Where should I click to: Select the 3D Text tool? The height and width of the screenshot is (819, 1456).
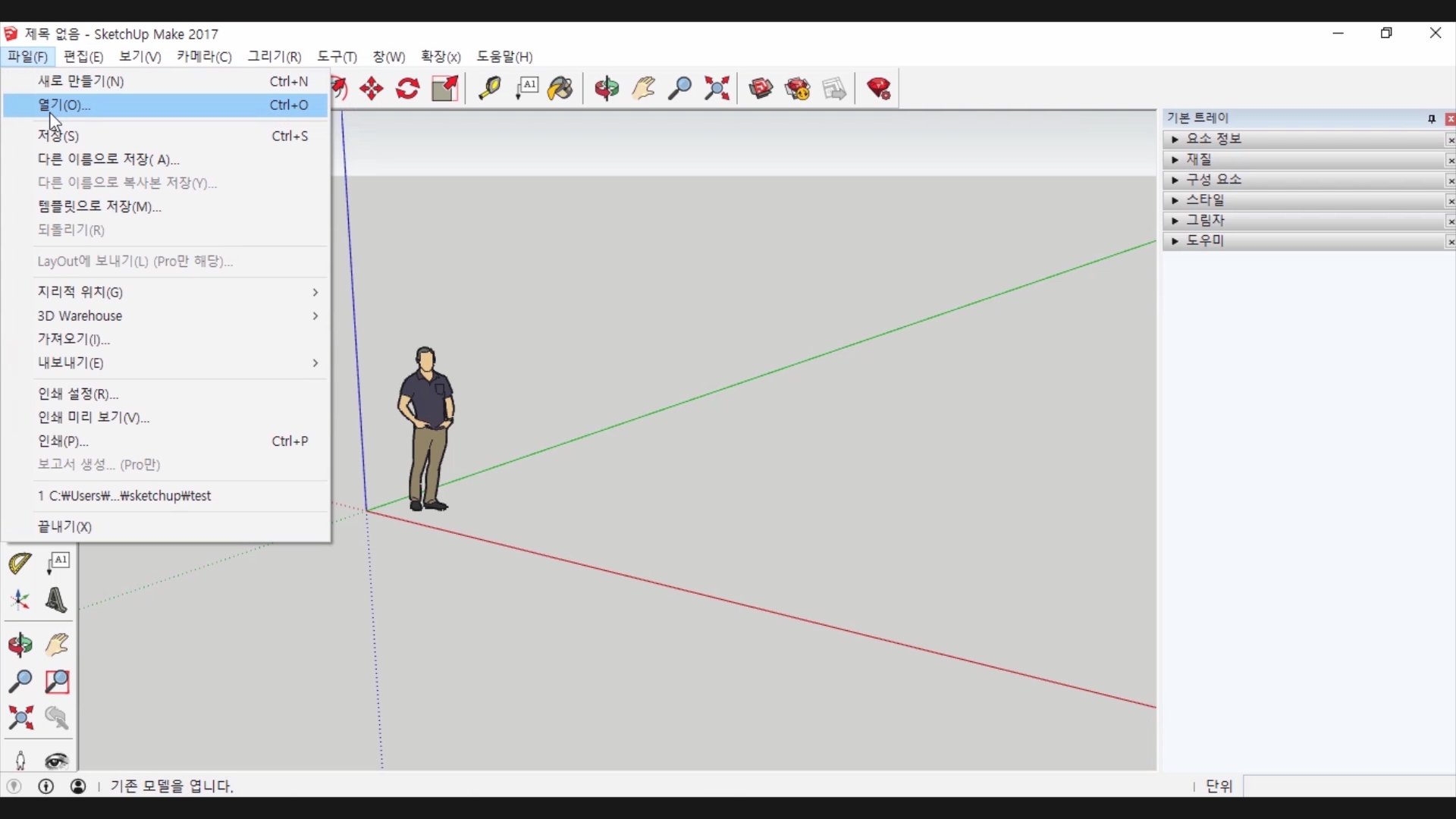56,600
